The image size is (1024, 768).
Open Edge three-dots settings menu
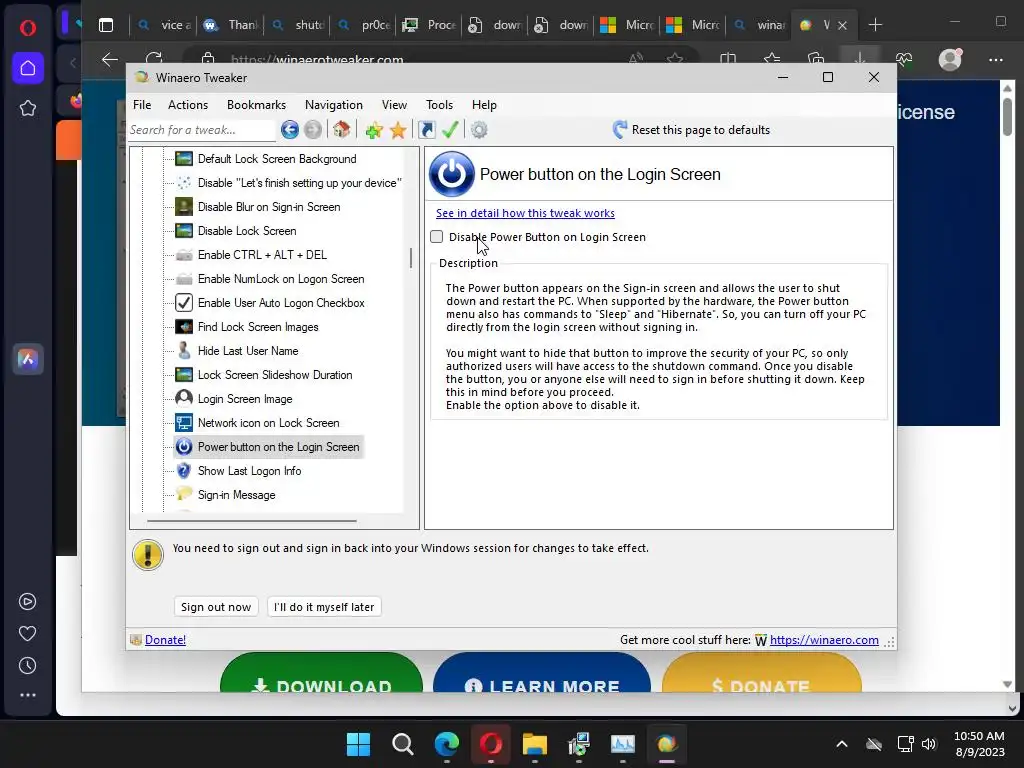point(995,60)
